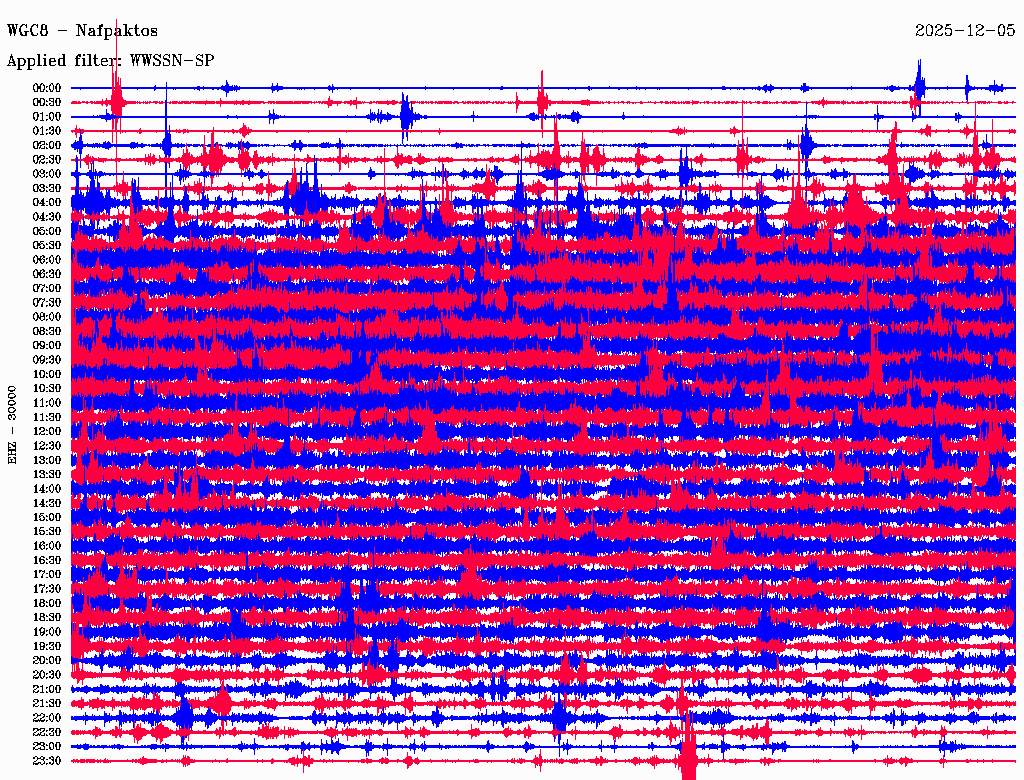Click the 03:00 time label
This screenshot has width=1024, height=780.
point(47,174)
